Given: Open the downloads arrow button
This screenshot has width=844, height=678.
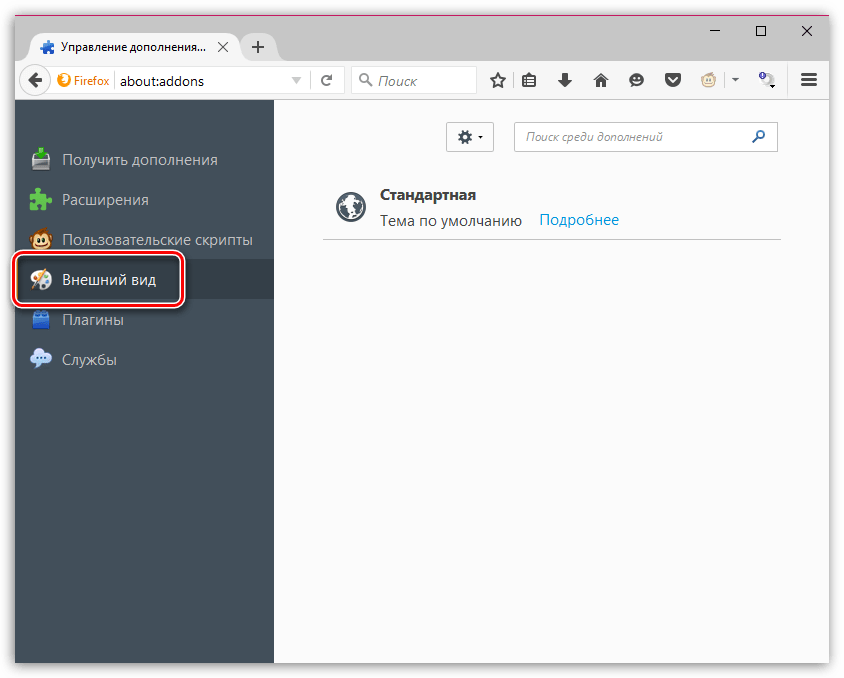Looking at the screenshot, I should [565, 81].
